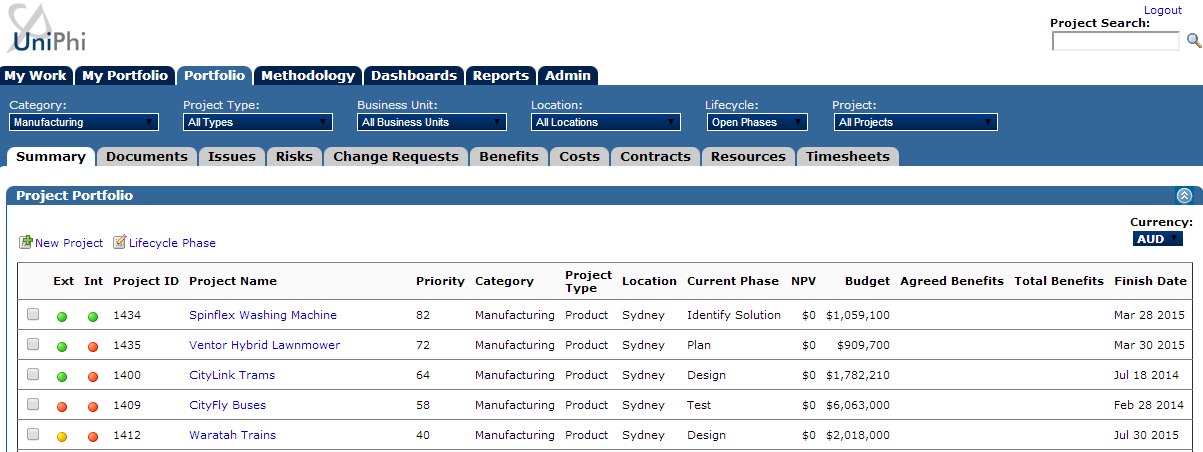Open the Reports tab
The image size is (1203, 452).
click(501, 76)
